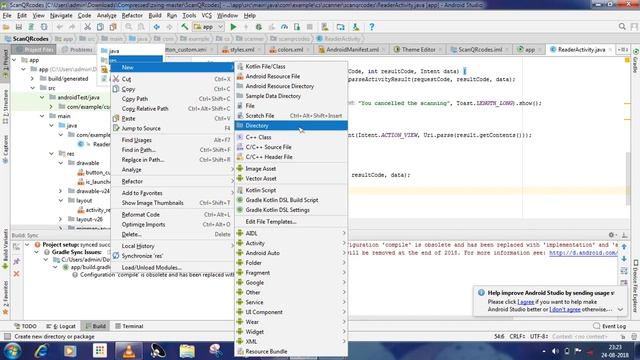Open the Event Log button

609,326
